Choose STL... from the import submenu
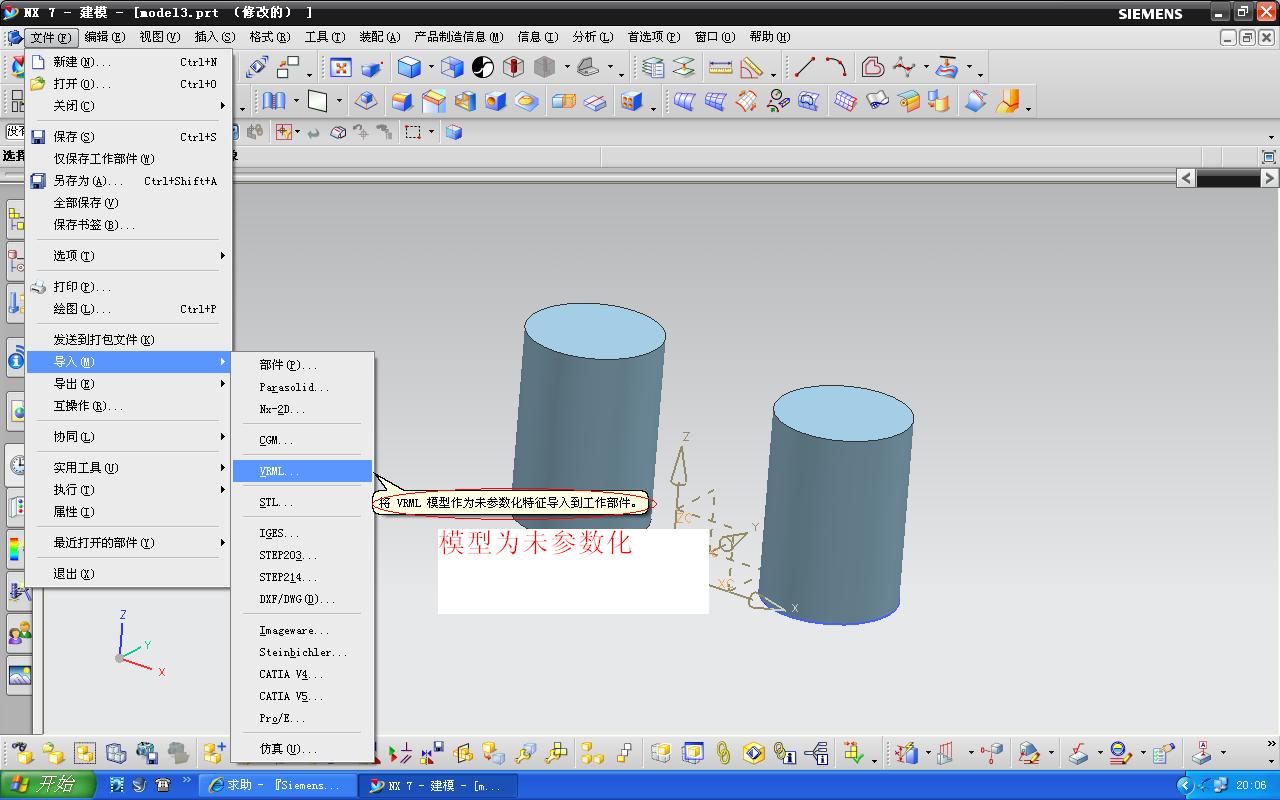Viewport: 1280px width, 800px height. coord(276,503)
